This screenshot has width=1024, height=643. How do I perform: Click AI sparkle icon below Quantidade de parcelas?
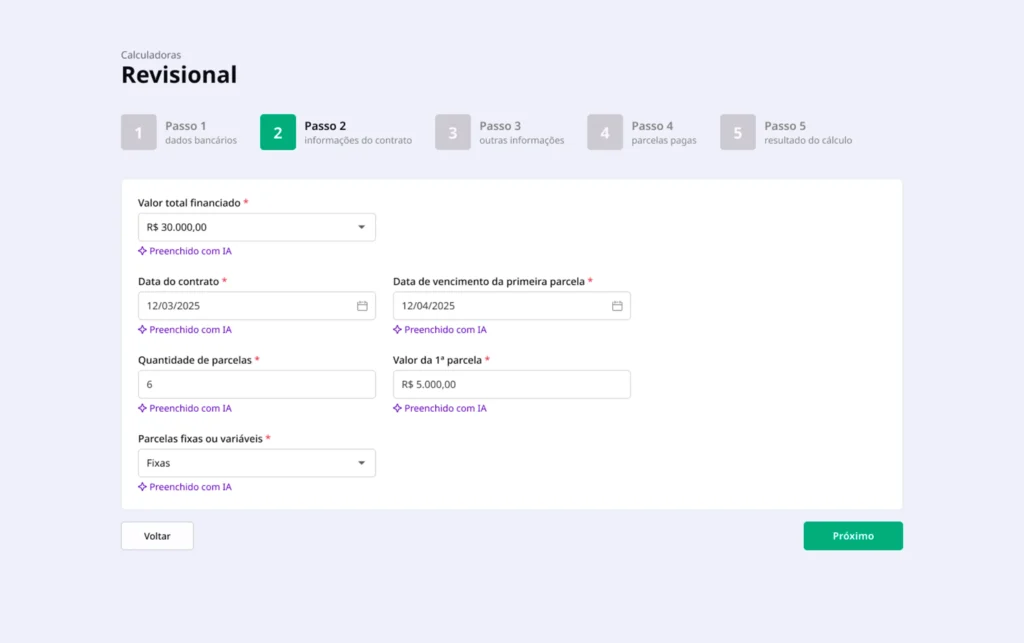(143, 408)
